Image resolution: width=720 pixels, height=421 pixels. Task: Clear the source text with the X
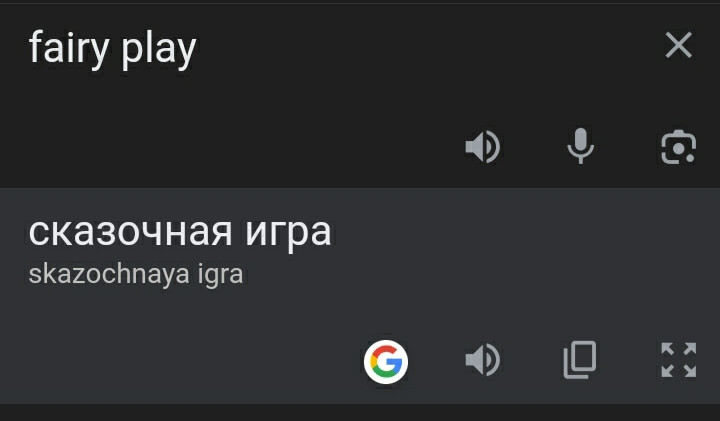click(678, 45)
